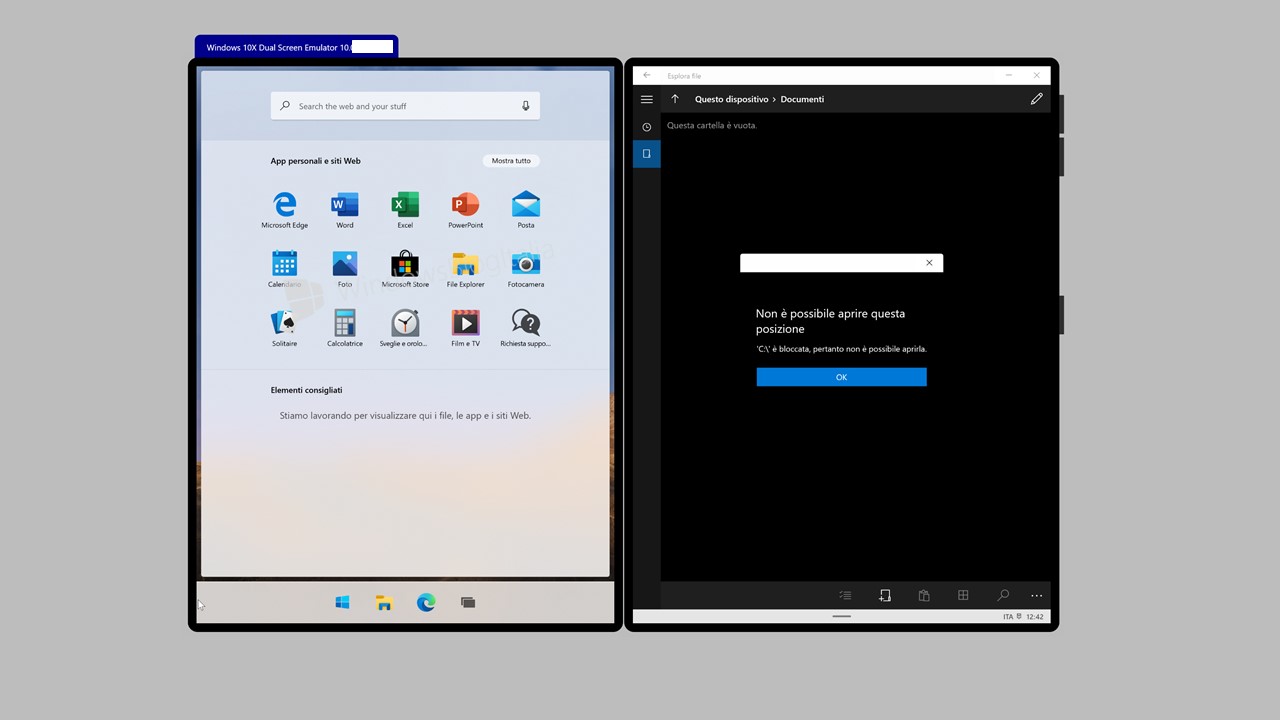The width and height of the screenshot is (1280, 720).
Task: Click the microphone icon in the search box
Action: tap(526, 106)
